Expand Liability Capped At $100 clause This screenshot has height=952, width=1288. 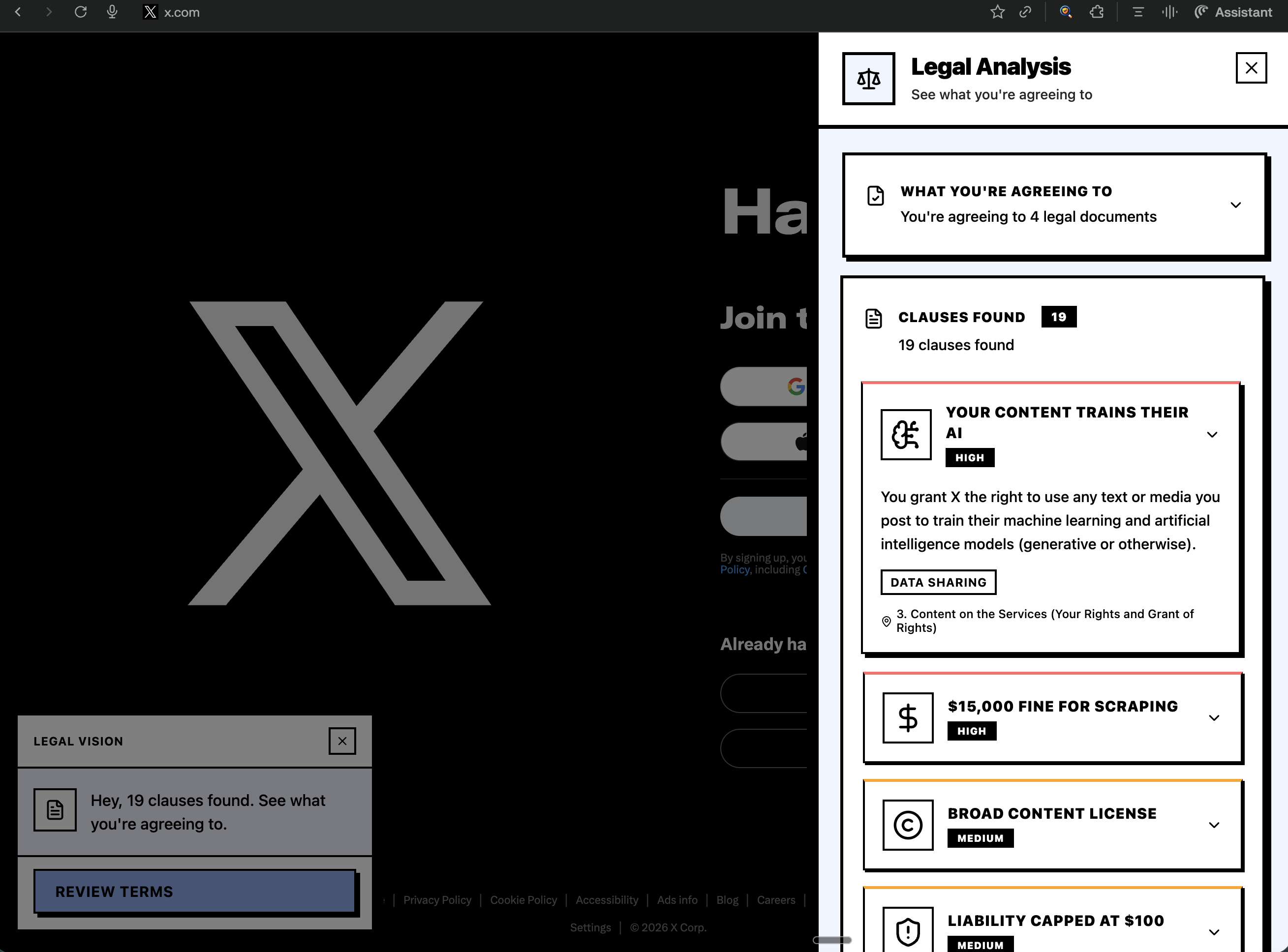[1214, 932]
